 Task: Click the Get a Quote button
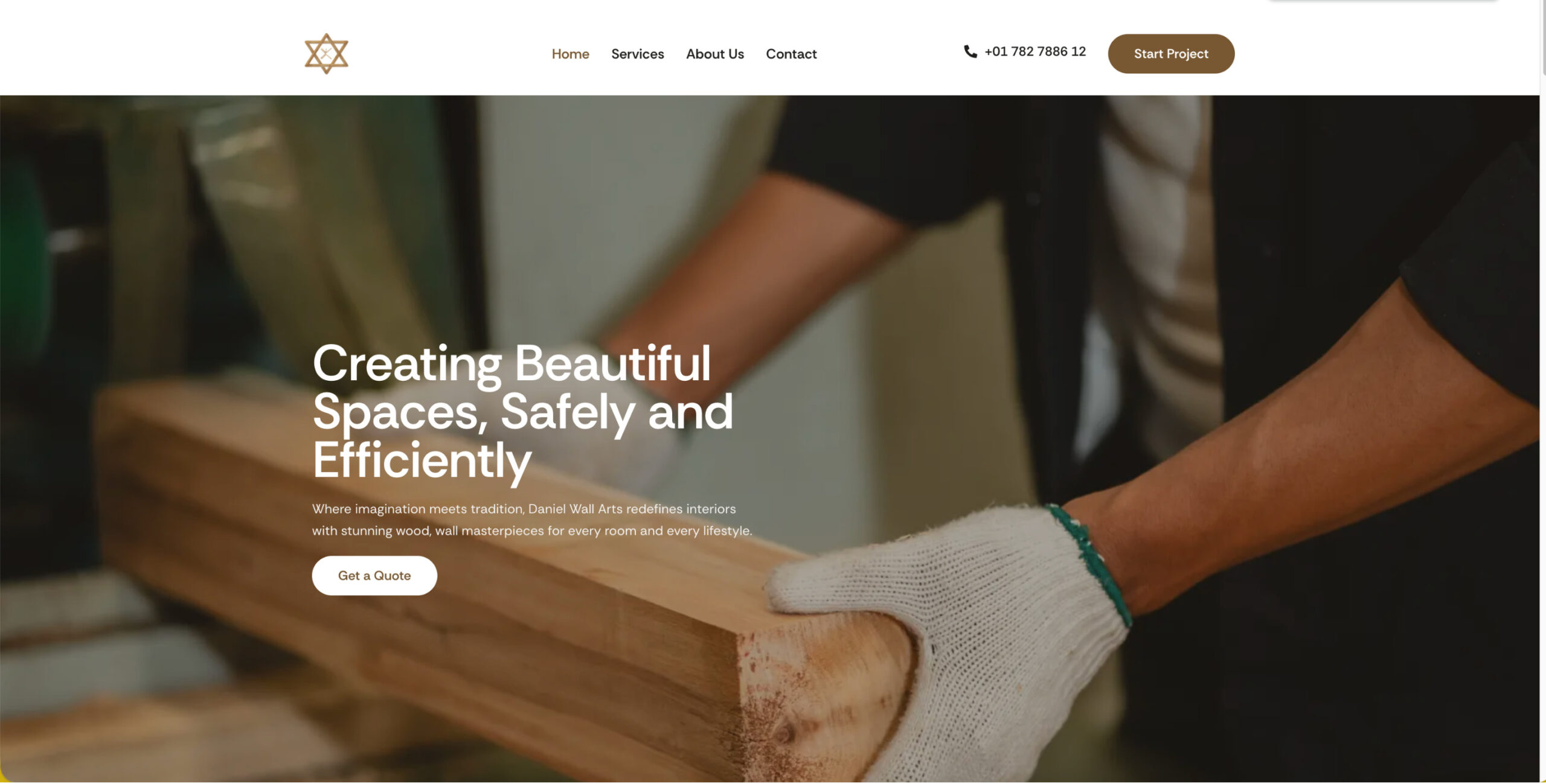(374, 575)
